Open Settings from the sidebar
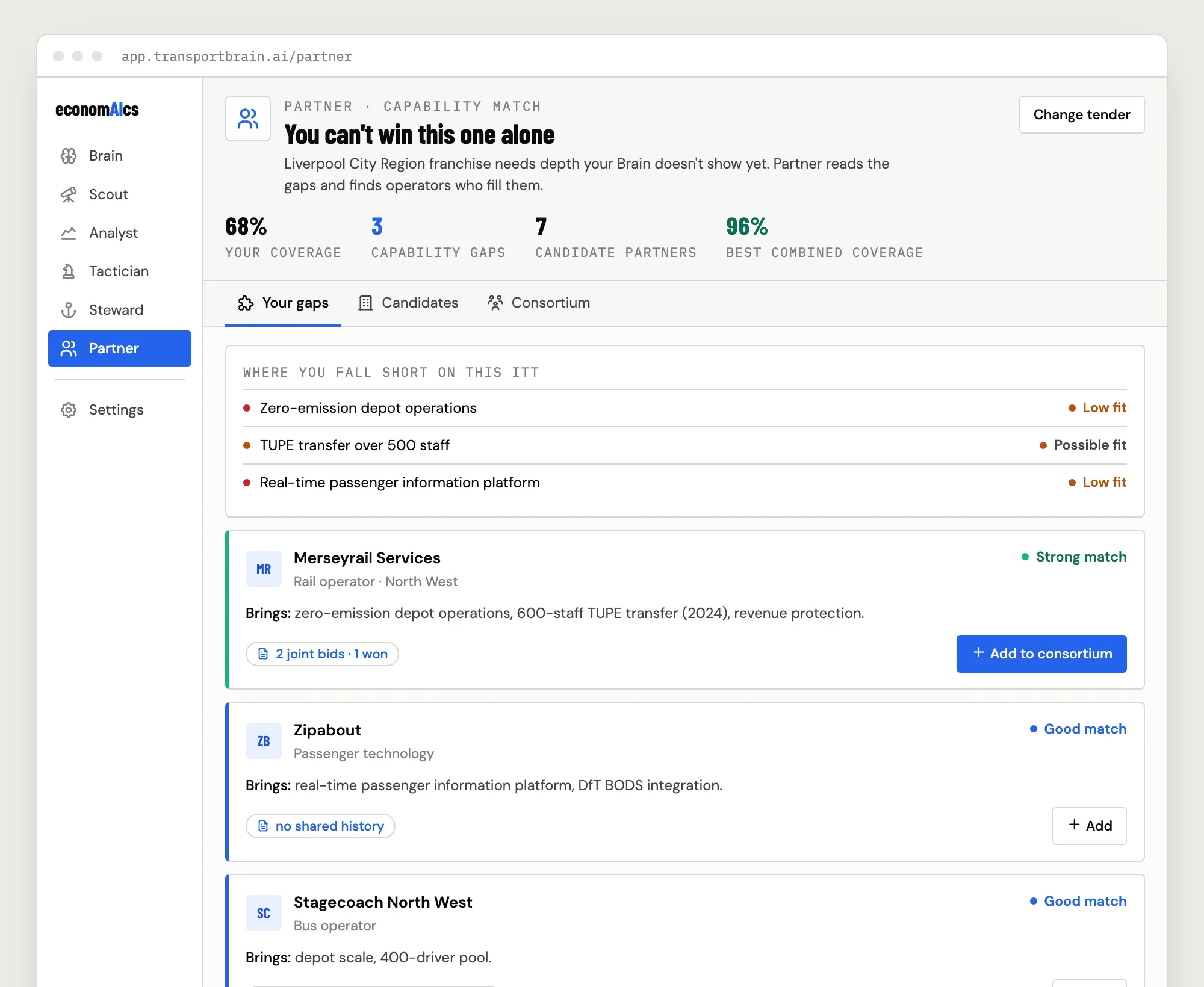Screen dimensions: 1204x987 click(120, 410)
